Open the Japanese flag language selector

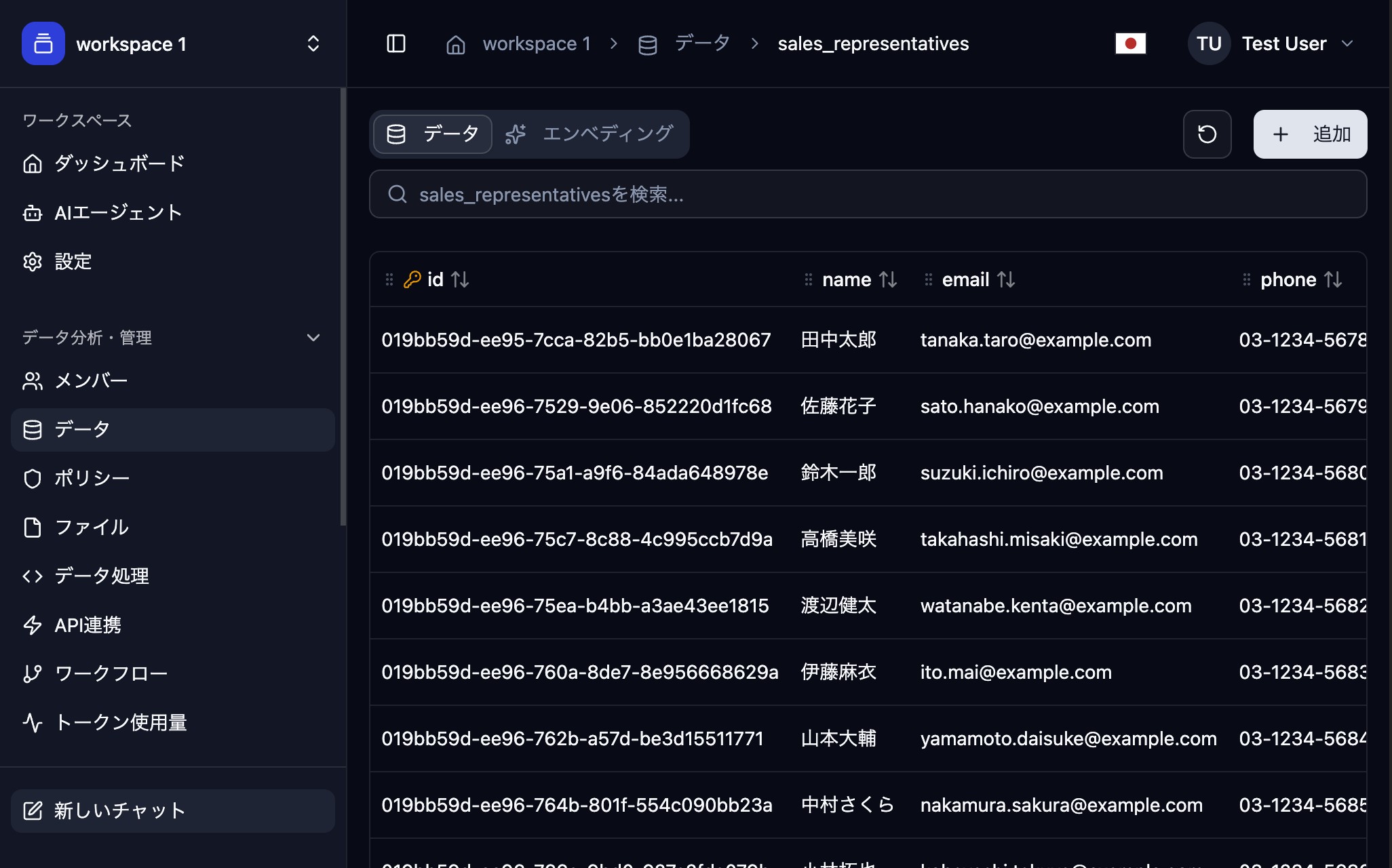(1130, 43)
